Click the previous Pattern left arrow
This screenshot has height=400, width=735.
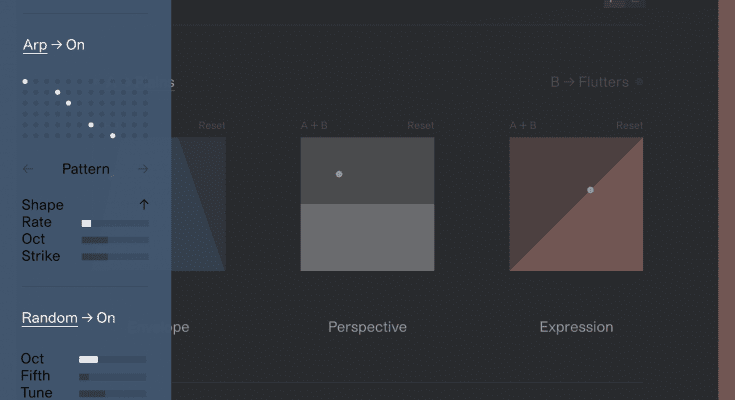tap(28, 169)
